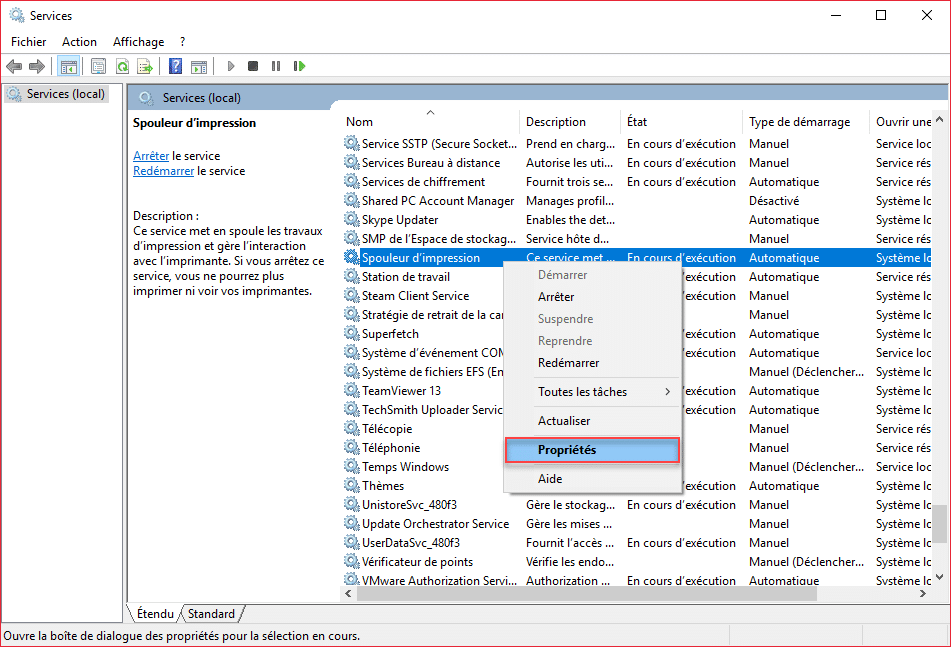Click the Arrêter le service link
The width and height of the screenshot is (951, 647).
click(x=151, y=156)
